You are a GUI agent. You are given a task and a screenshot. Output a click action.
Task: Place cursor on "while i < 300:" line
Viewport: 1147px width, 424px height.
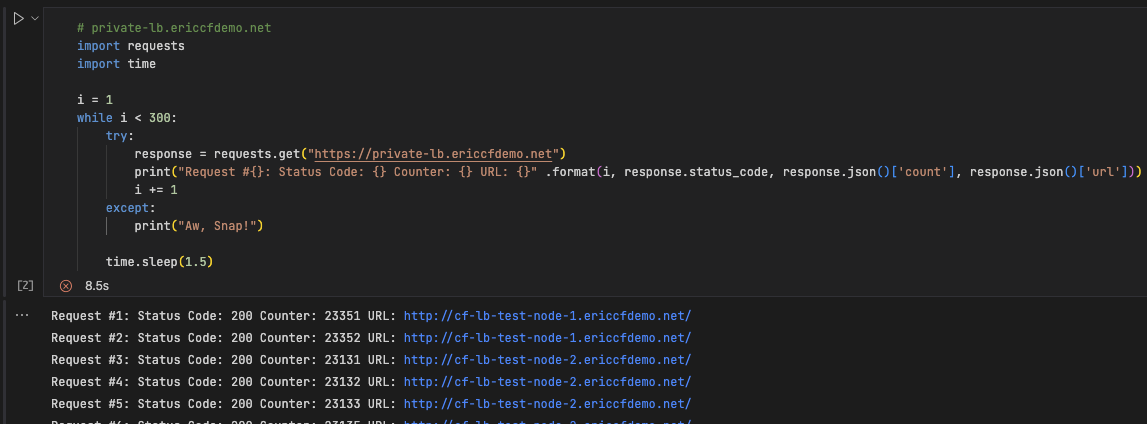coord(127,118)
